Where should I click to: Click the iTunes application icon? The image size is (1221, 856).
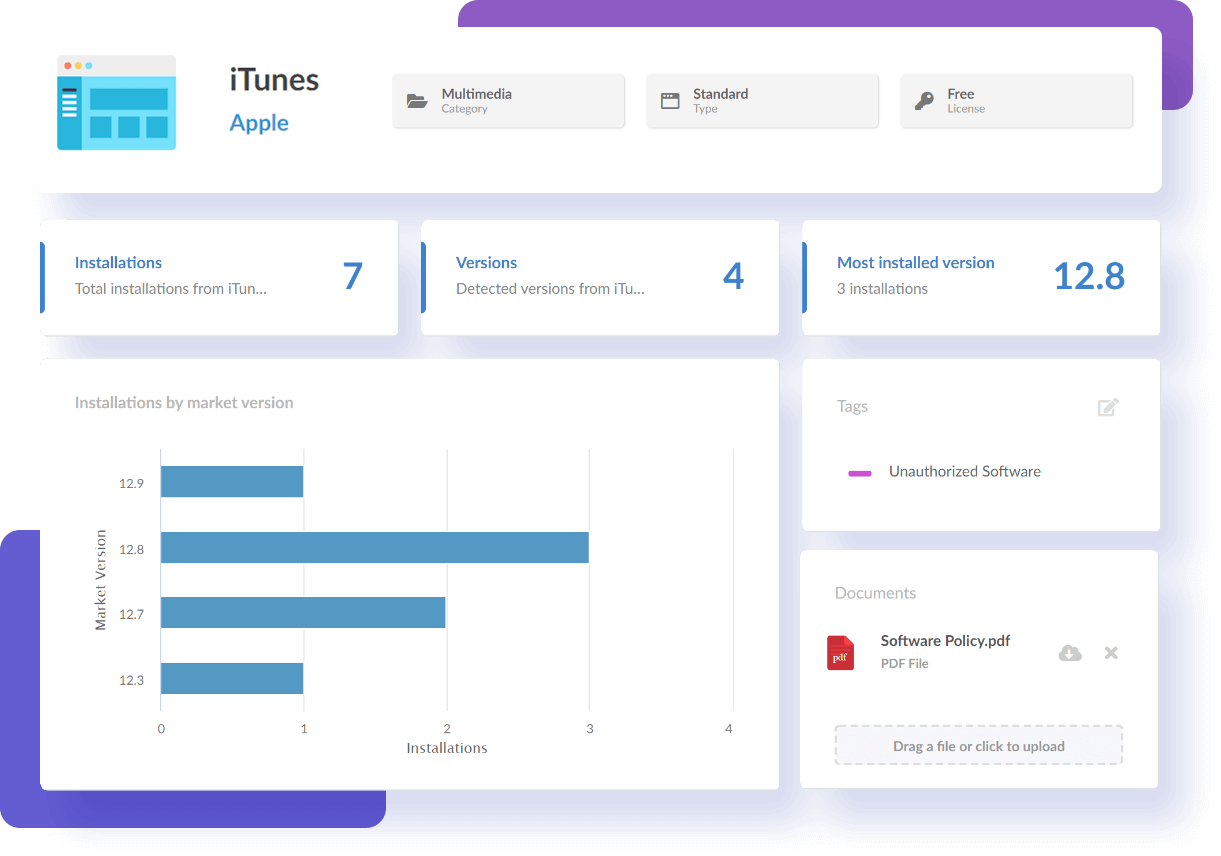[x=116, y=101]
